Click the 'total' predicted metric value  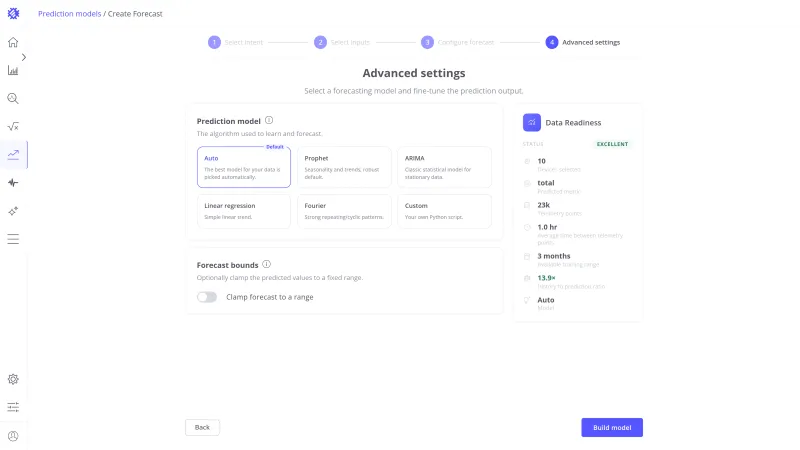545,183
